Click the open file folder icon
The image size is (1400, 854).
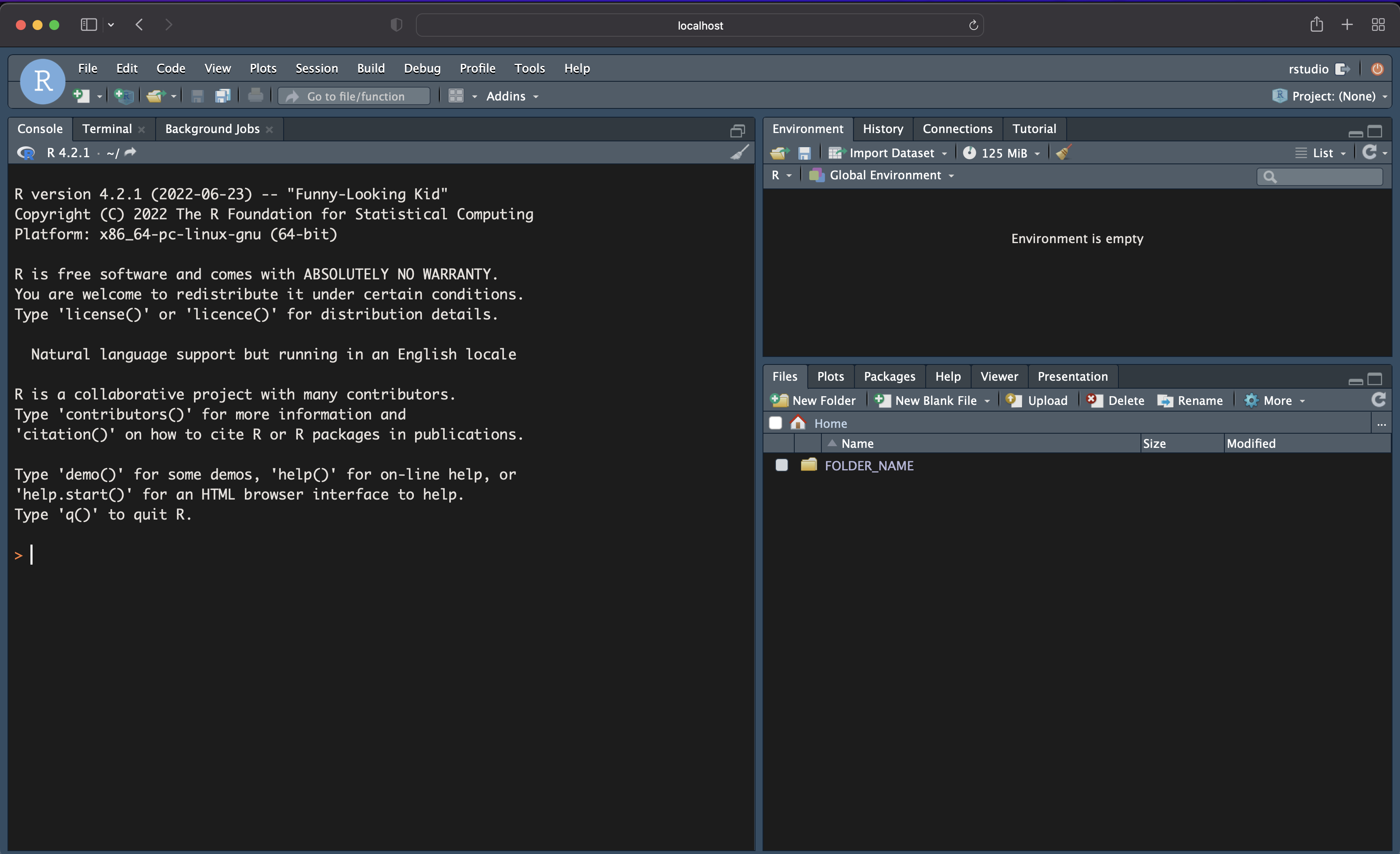tap(155, 96)
